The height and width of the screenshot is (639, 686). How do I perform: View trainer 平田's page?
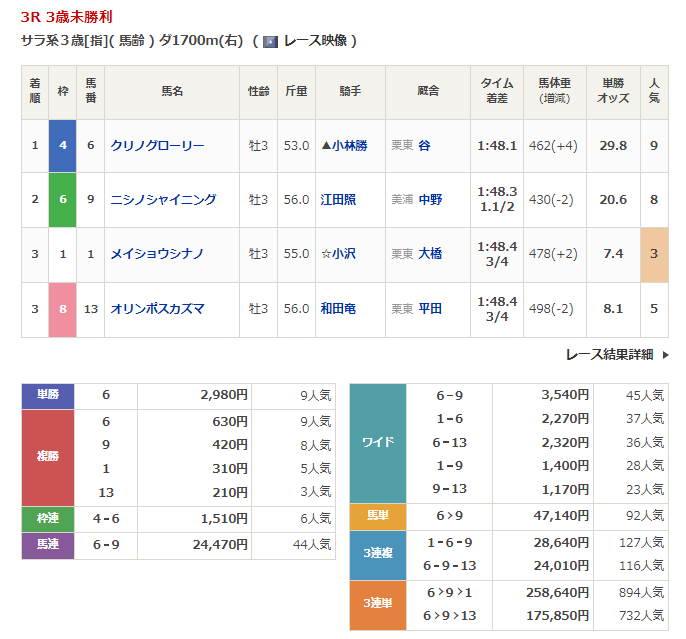[430, 309]
